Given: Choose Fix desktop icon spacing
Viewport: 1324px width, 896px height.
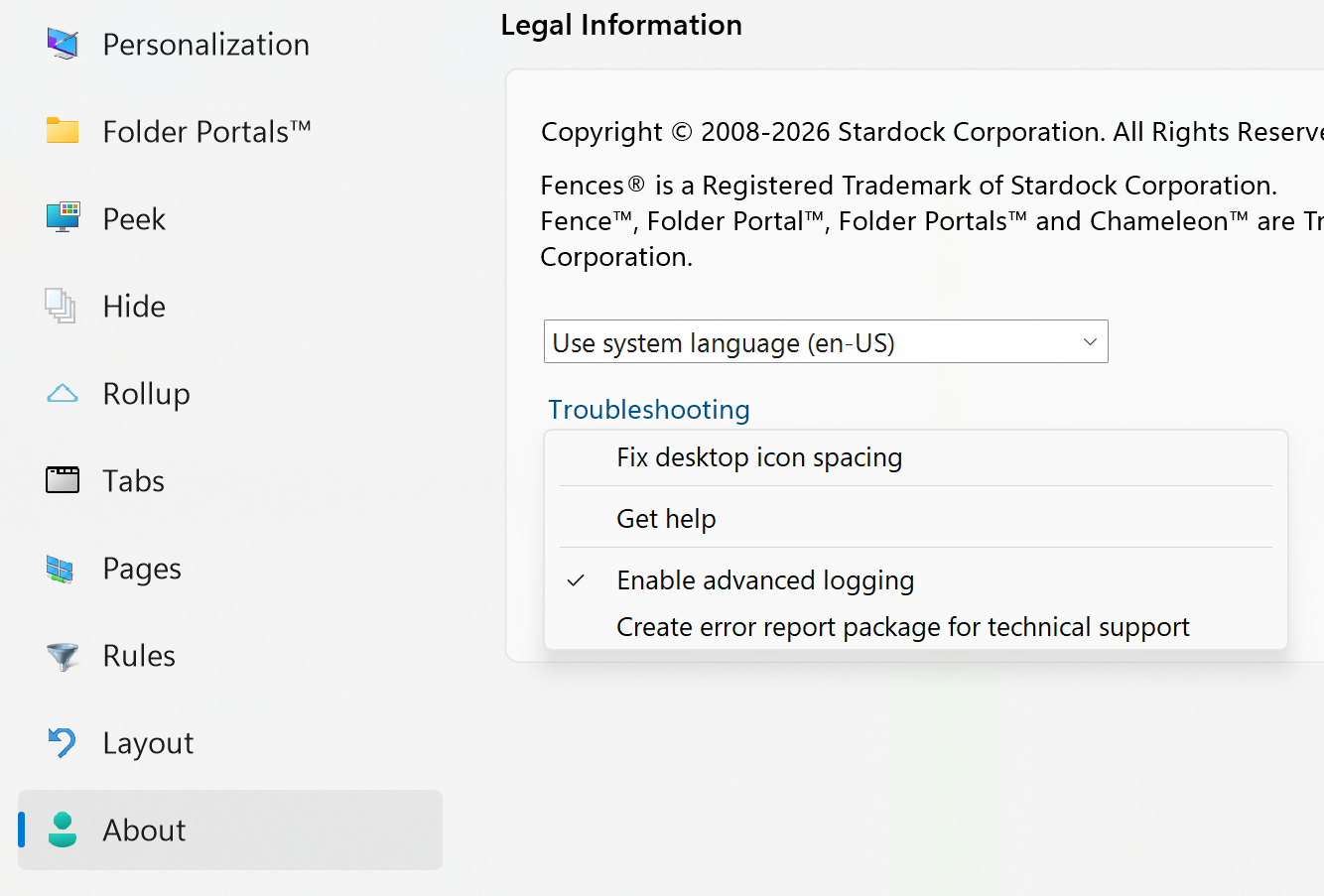Looking at the screenshot, I should (758, 457).
